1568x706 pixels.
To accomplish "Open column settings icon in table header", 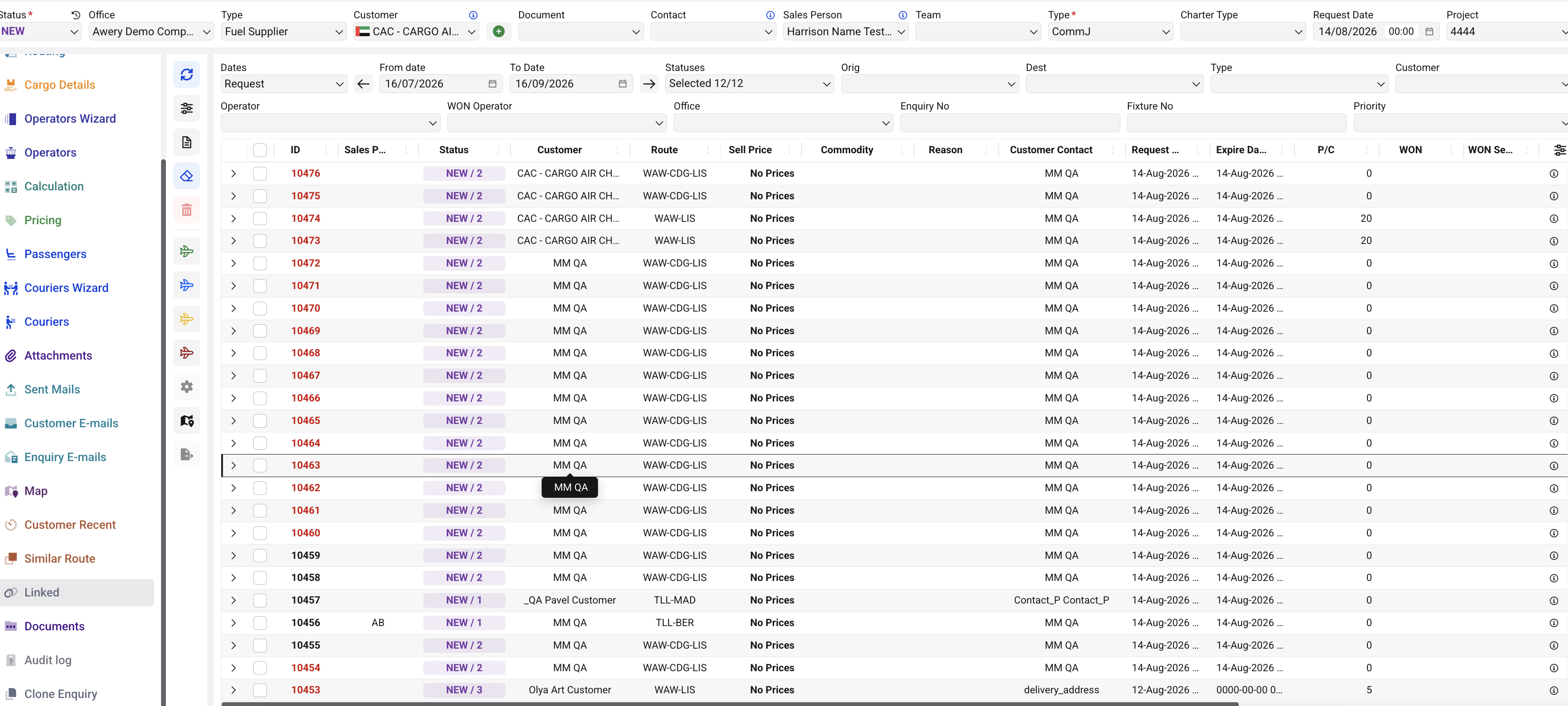I will 1559,150.
